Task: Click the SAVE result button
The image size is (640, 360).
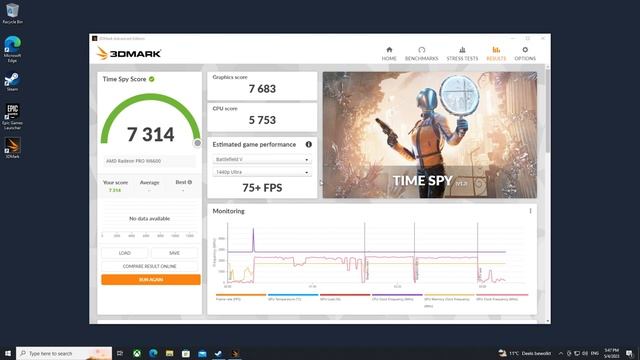Action: tap(174, 253)
